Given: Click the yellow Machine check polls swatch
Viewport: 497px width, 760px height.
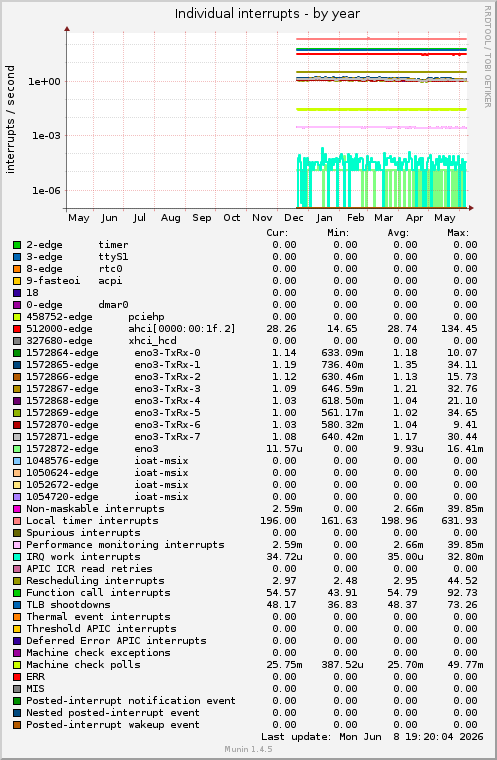Looking at the screenshot, I should pos(17,665).
